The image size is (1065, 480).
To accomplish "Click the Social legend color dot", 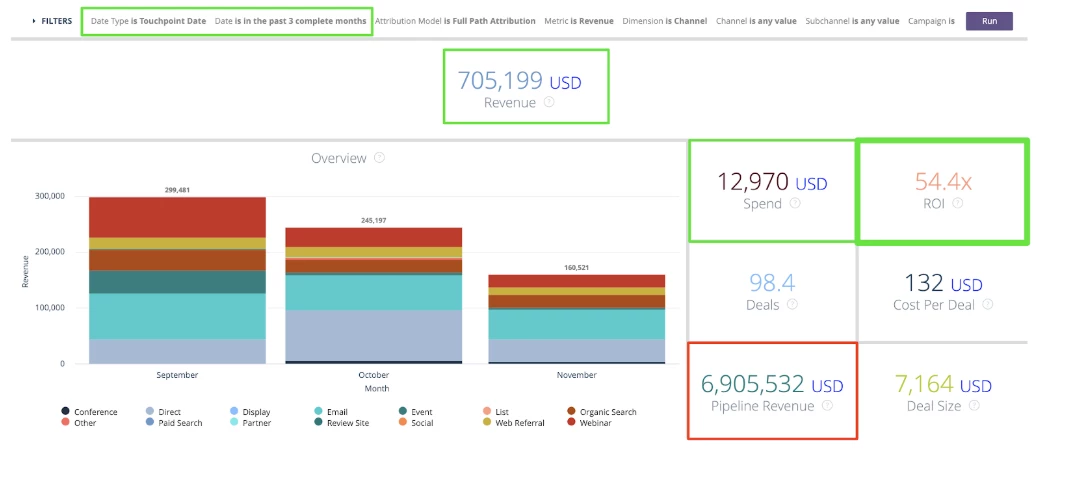I will click(x=403, y=422).
